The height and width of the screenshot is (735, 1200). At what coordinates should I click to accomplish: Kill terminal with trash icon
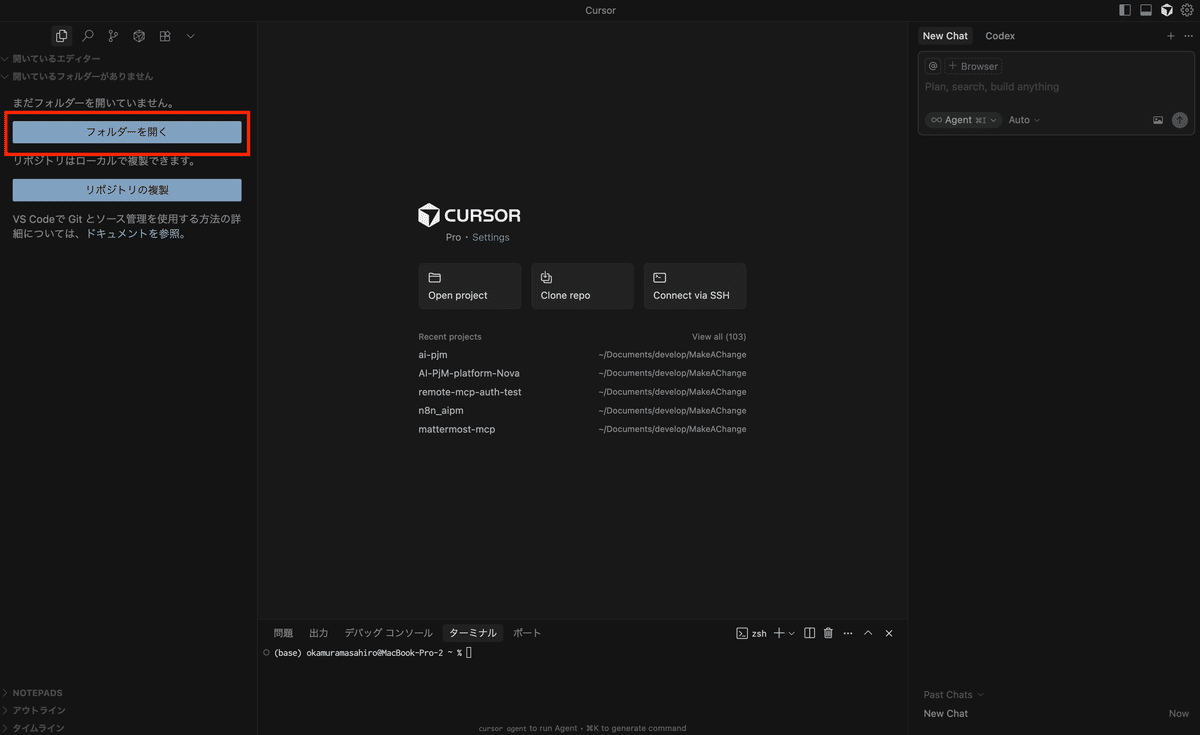(828, 633)
